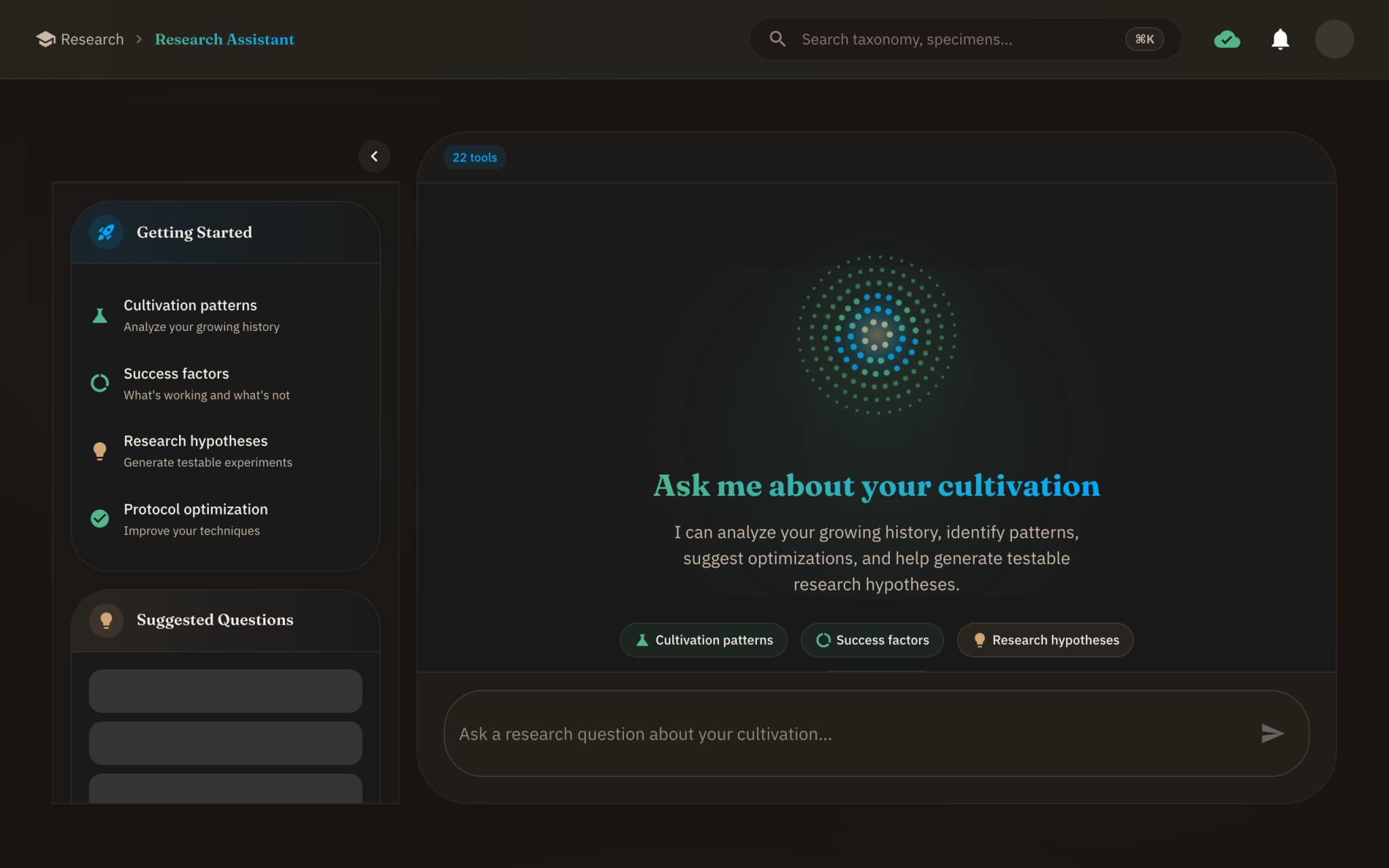Click the Getting Started rocket icon
This screenshot has width=1389, height=868.
(x=106, y=233)
